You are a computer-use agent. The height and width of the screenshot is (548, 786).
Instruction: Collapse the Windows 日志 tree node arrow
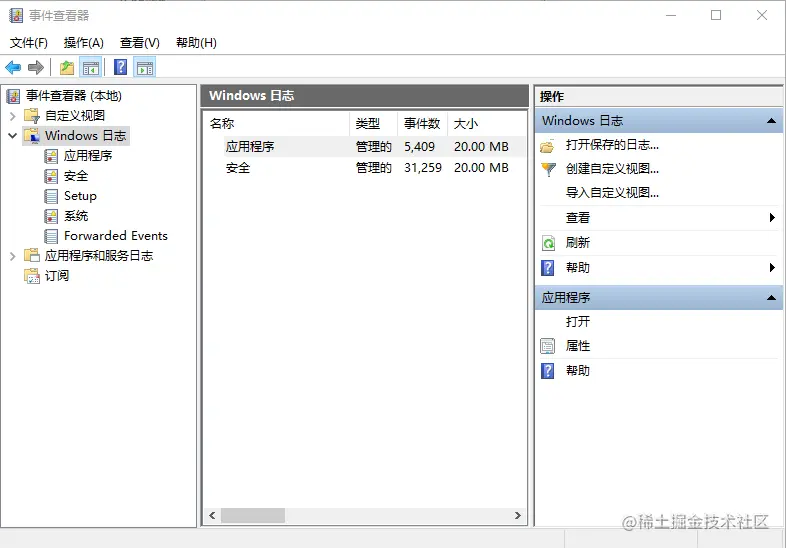pyautogui.click(x=13, y=136)
